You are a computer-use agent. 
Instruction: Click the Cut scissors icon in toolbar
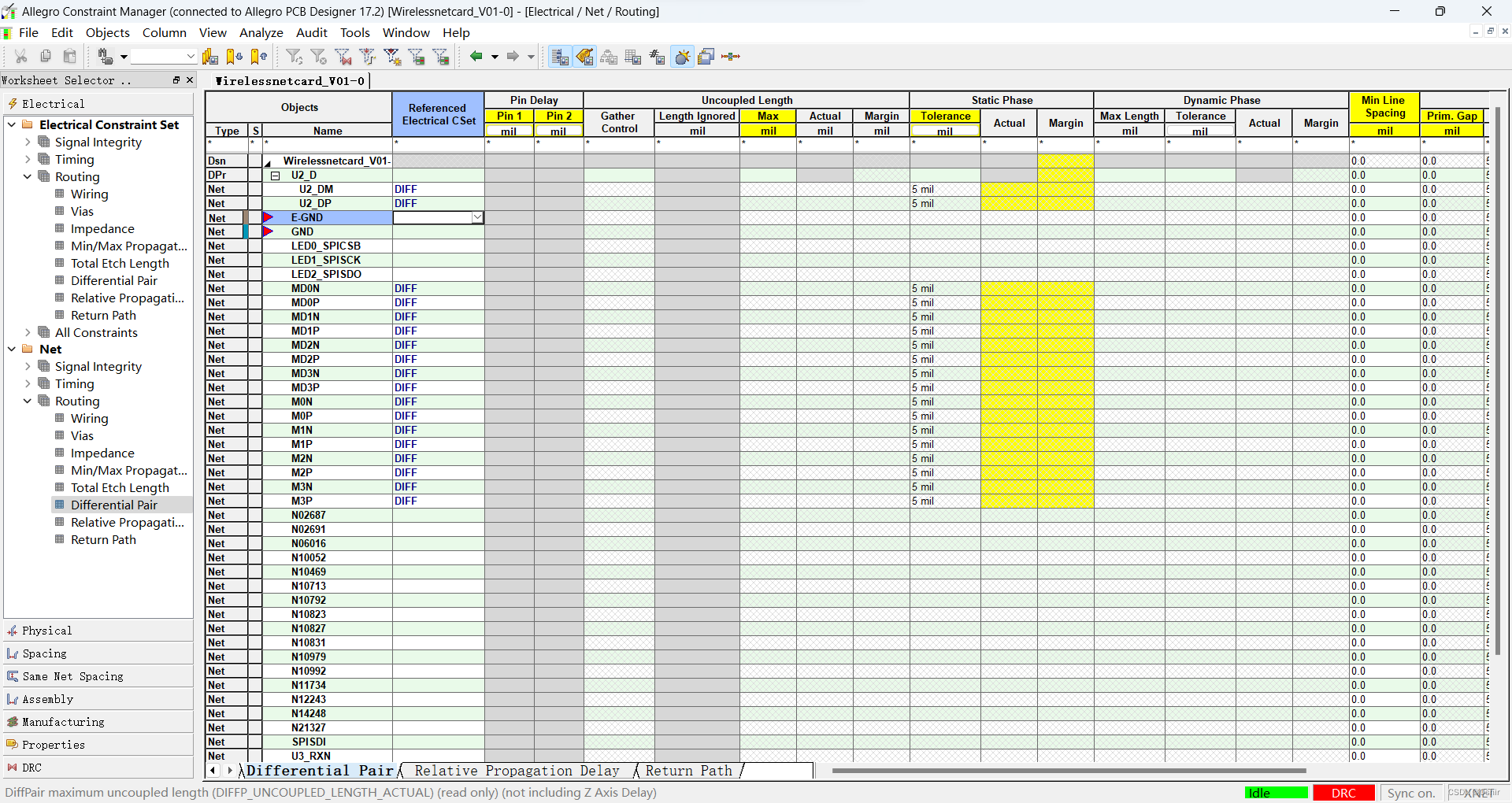click(21, 56)
